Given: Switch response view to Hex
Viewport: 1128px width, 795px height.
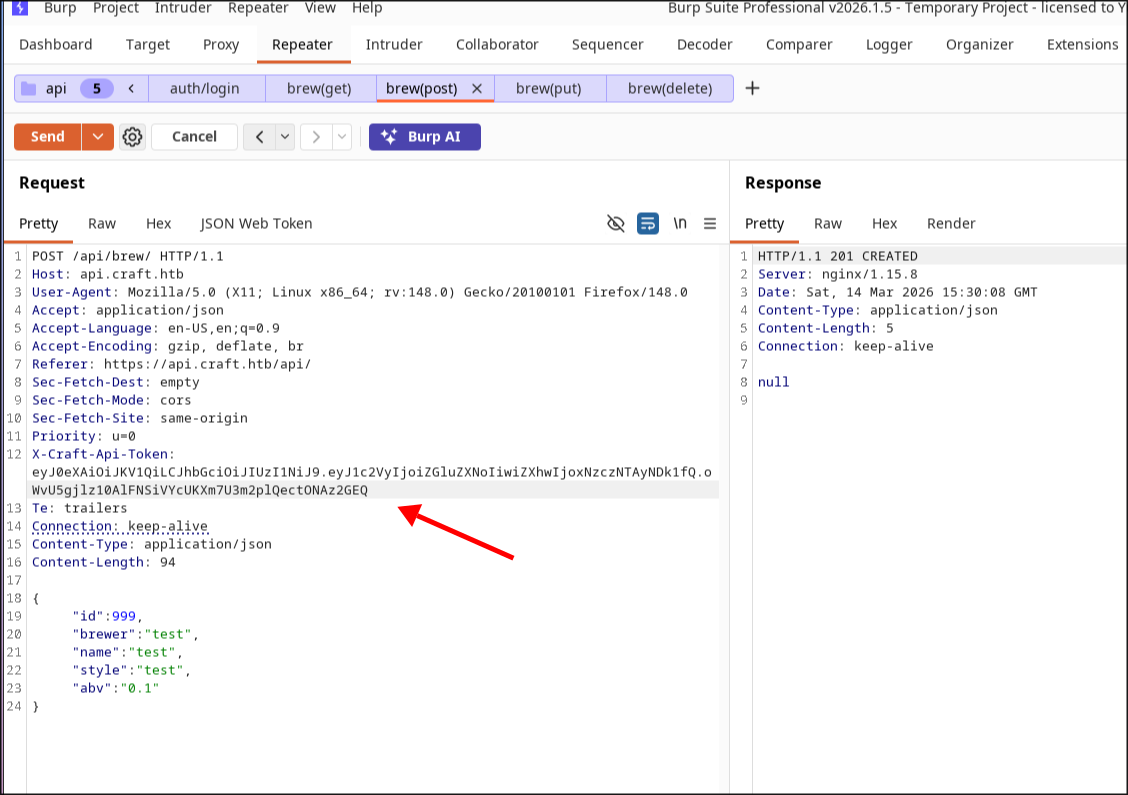Looking at the screenshot, I should coord(884,224).
